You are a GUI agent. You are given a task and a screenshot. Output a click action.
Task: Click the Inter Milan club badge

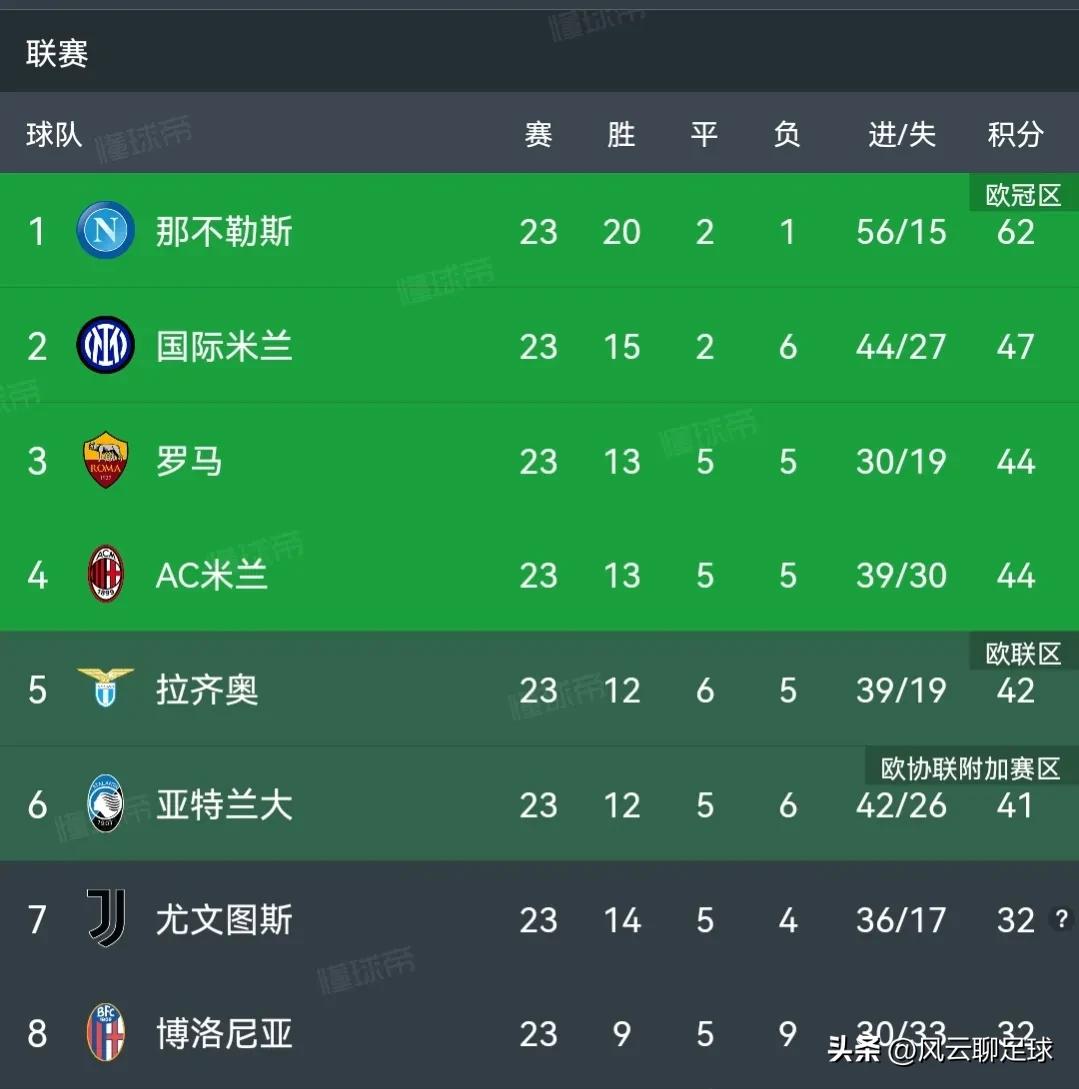[105, 346]
